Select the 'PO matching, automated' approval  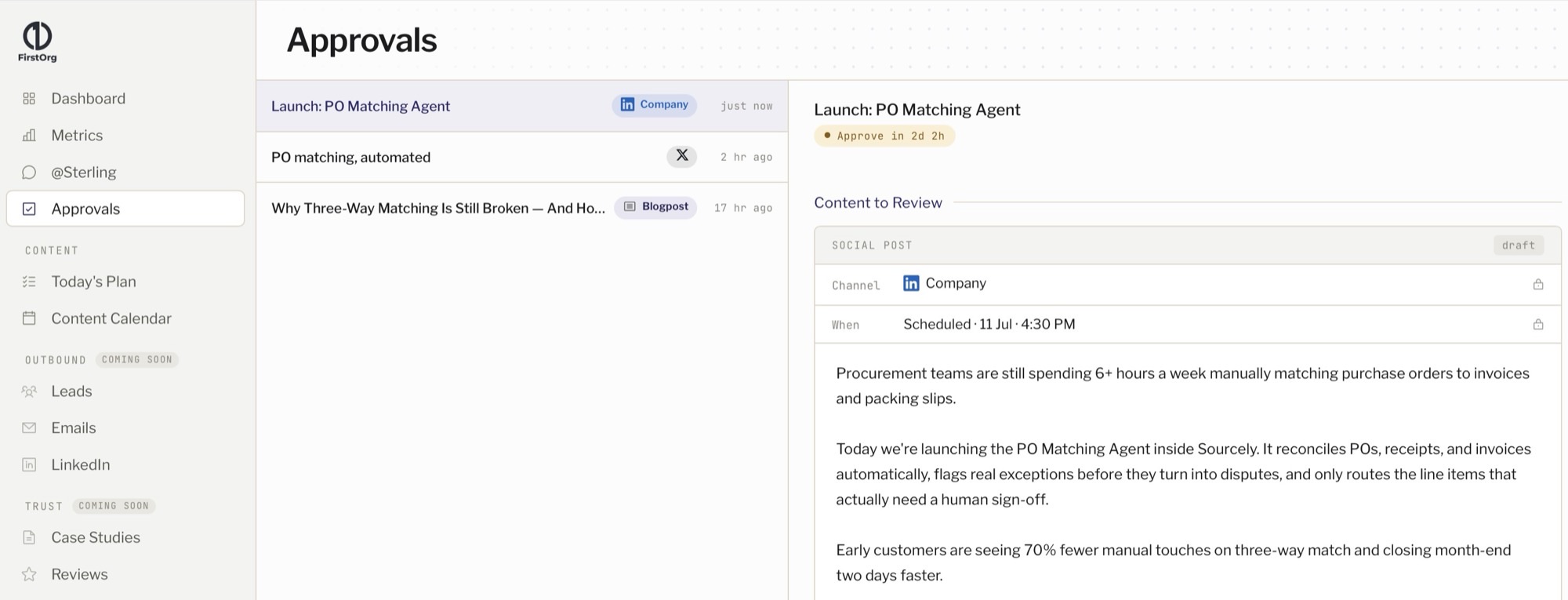522,157
